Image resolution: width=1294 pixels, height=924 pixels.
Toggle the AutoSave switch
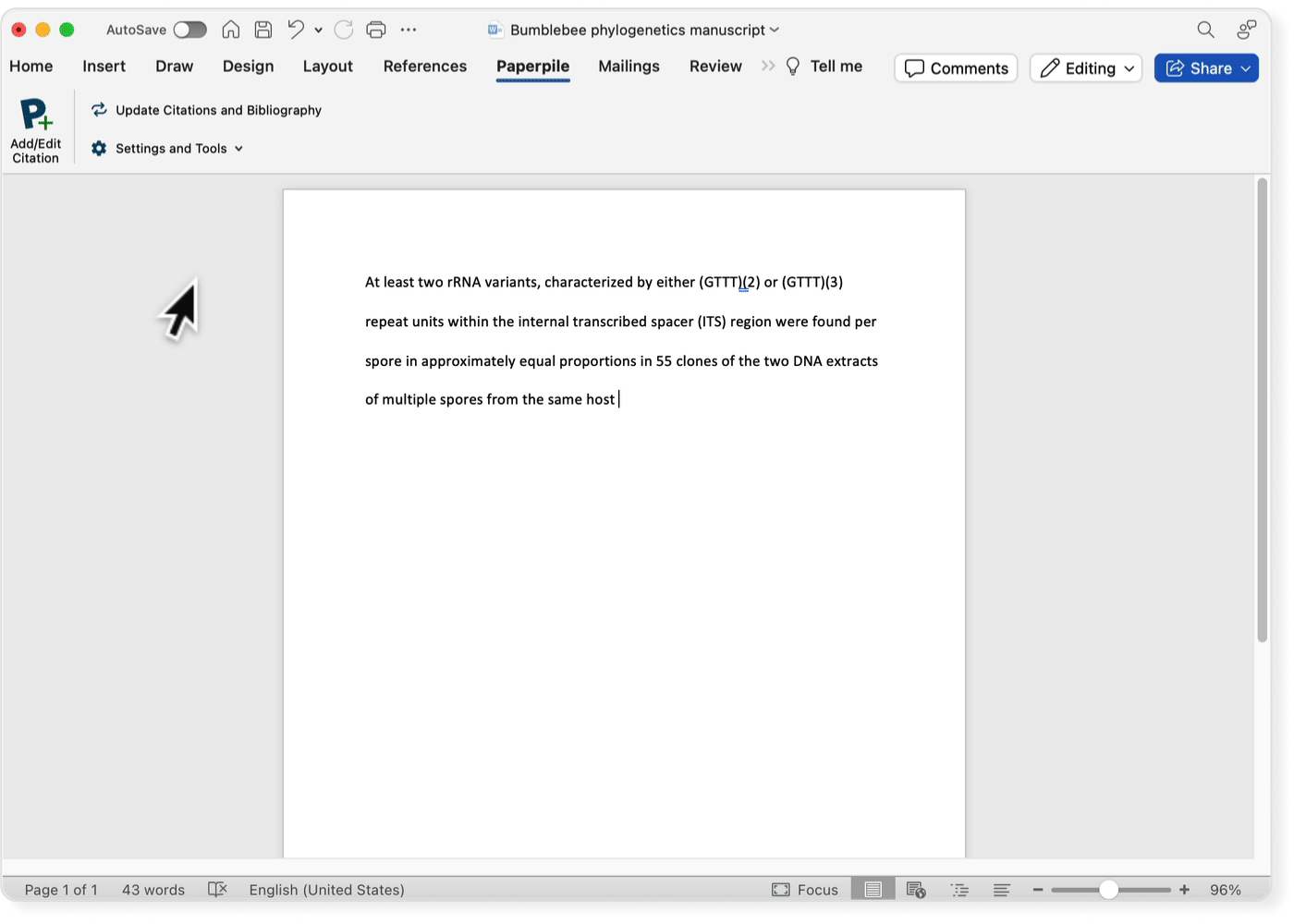tap(189, 30)
